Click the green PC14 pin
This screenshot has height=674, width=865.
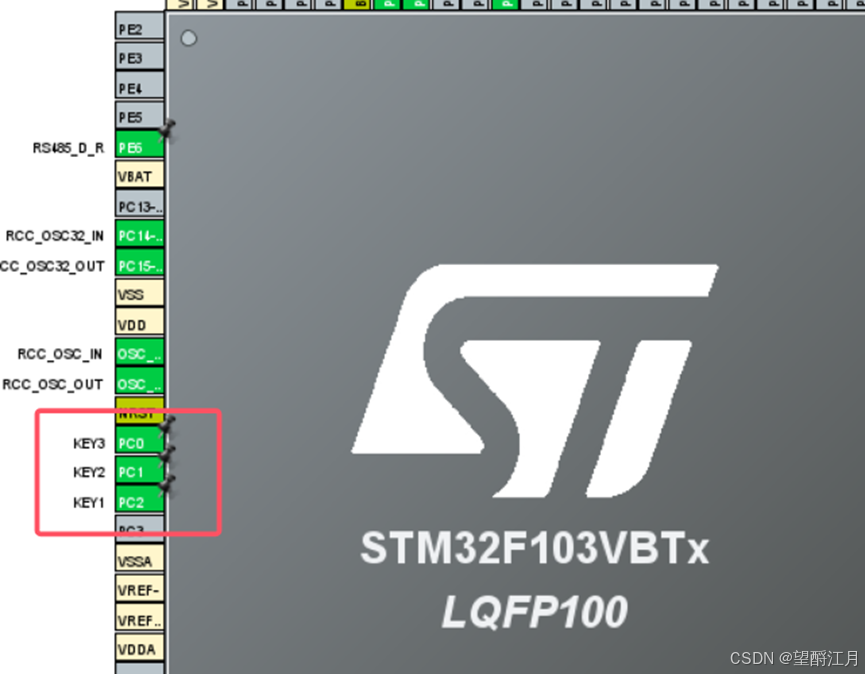pyautogui.click(x=140, y=234)
